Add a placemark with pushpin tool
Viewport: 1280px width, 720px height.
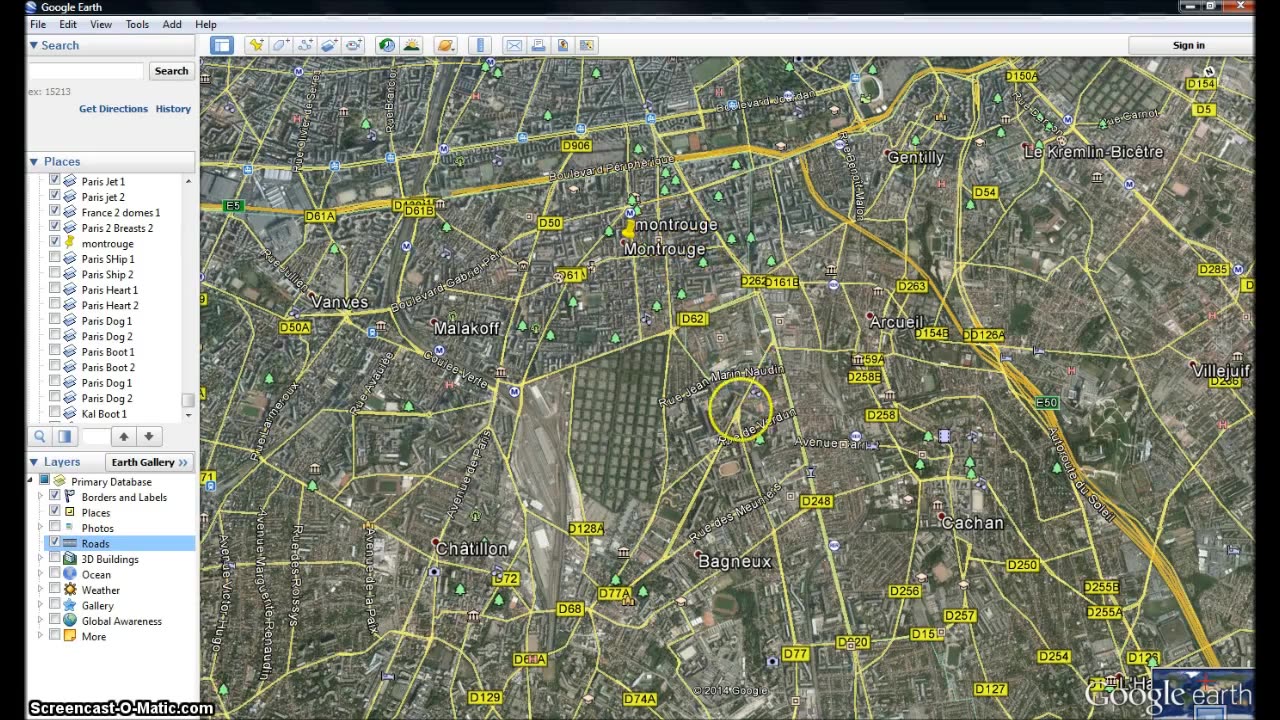click(x=257, y=45)
